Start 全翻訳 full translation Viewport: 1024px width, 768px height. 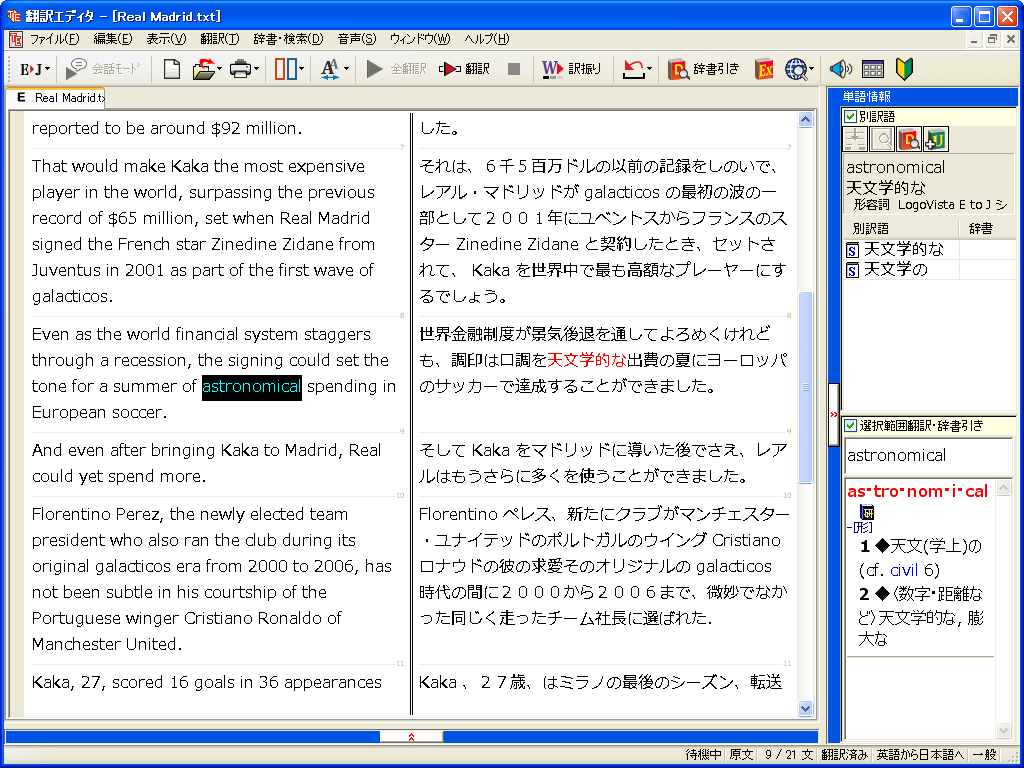point(396,69)
